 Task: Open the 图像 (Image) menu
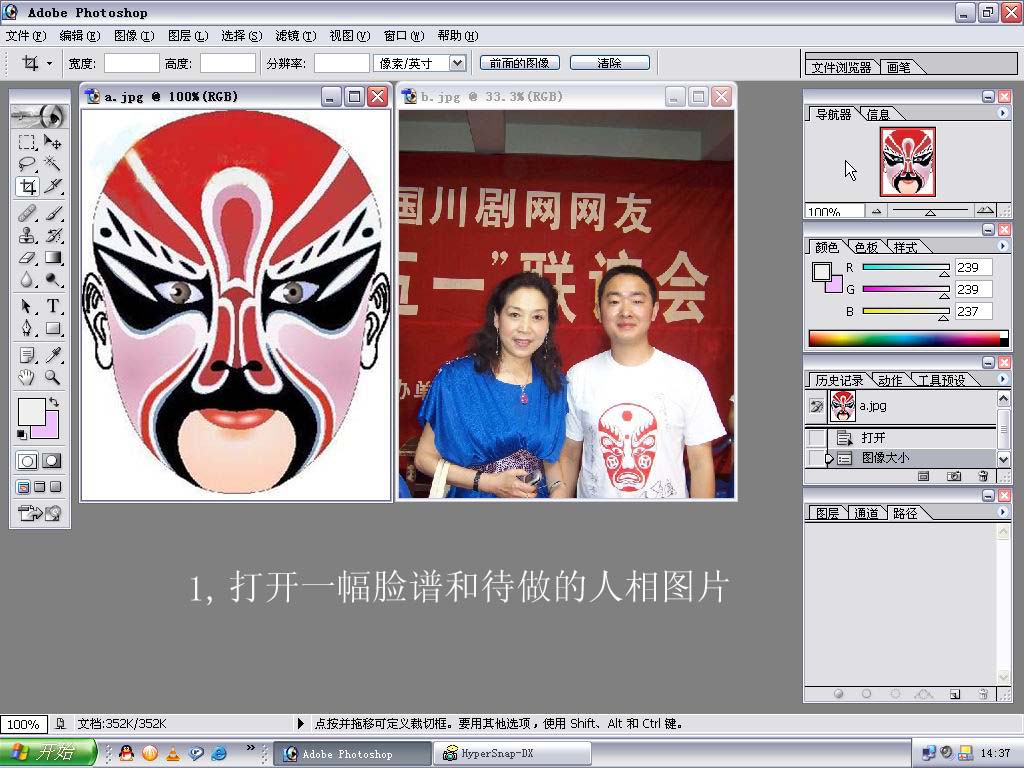134,36
